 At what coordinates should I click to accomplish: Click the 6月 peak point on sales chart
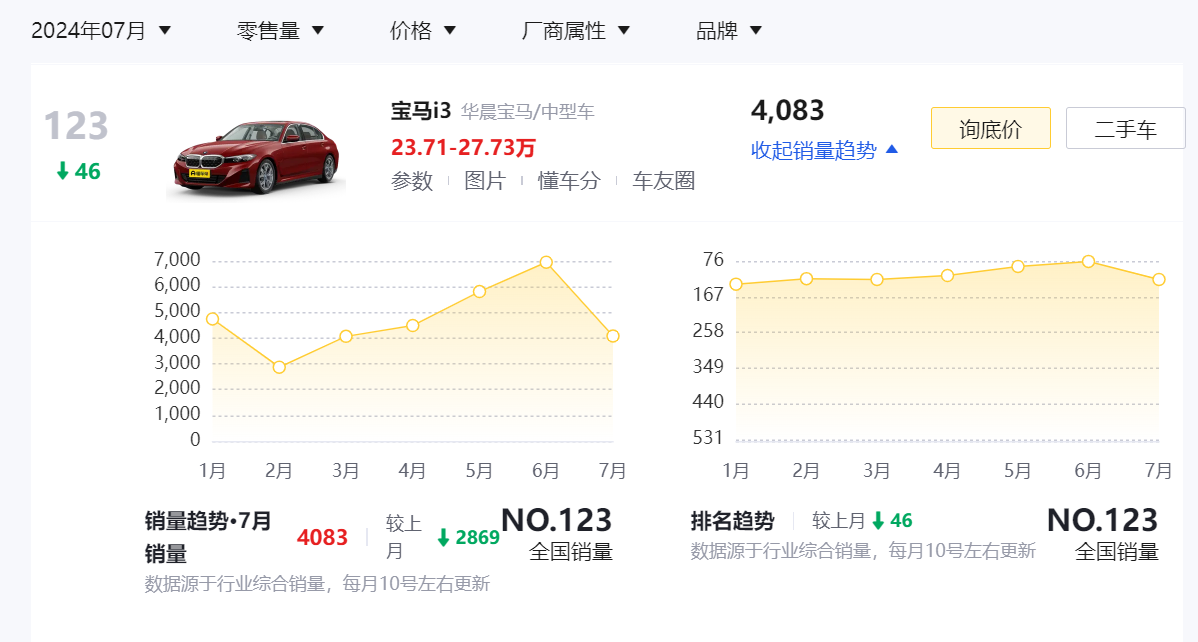coord(546,262)
